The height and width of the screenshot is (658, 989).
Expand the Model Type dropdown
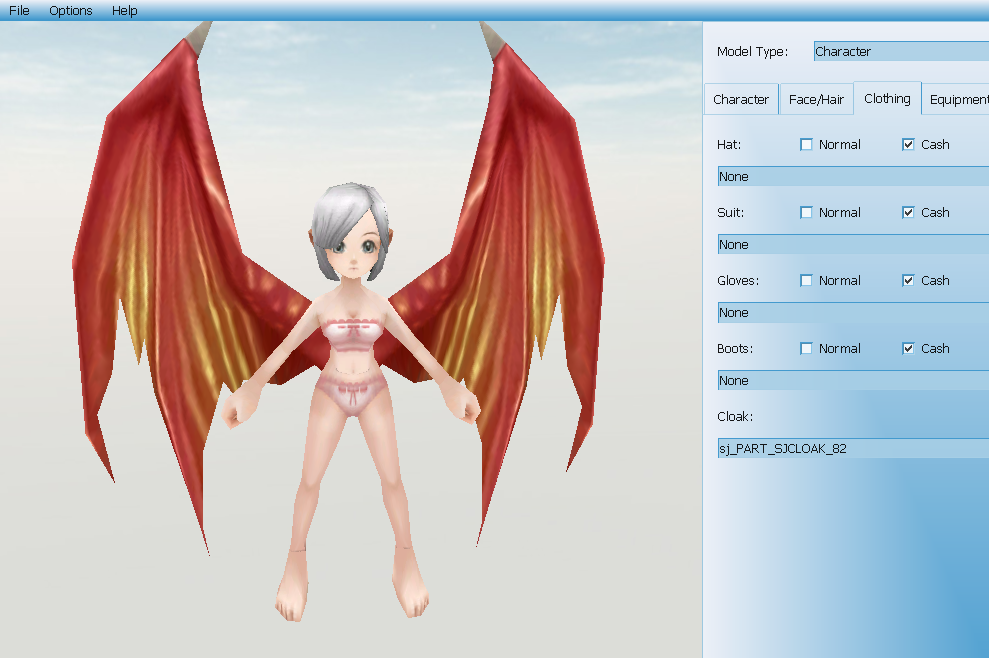pos(900,51)
